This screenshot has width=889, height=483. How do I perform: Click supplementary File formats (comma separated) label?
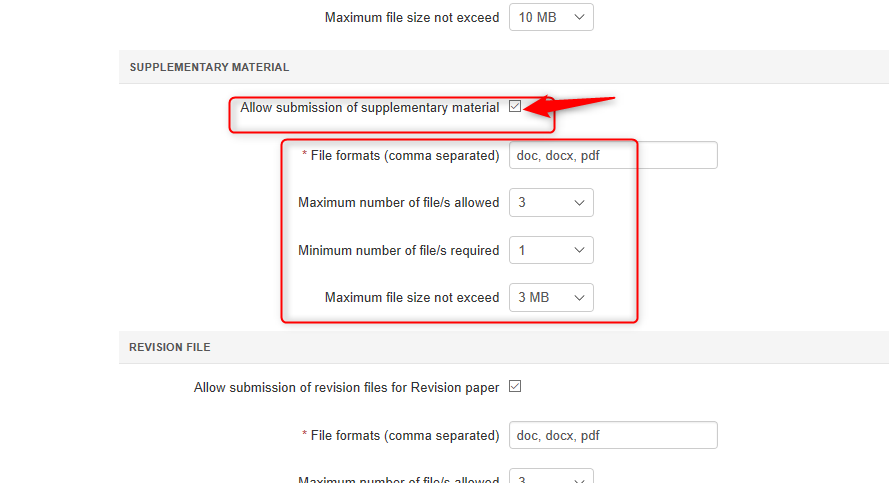[404, 155]
